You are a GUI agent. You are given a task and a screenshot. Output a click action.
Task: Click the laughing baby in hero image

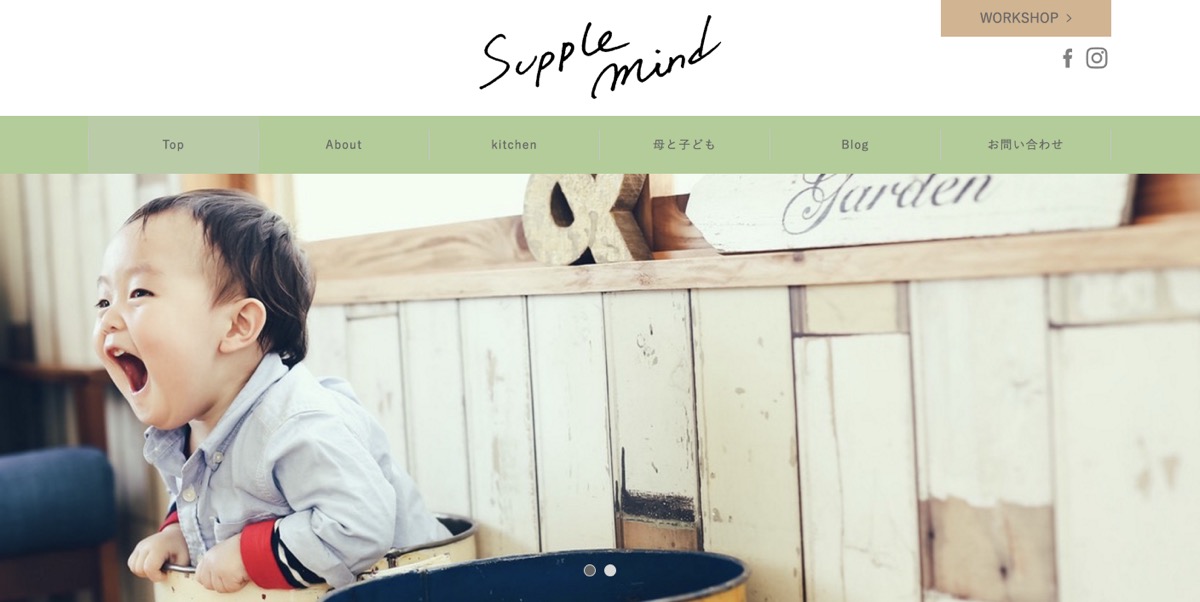[250, 390]
